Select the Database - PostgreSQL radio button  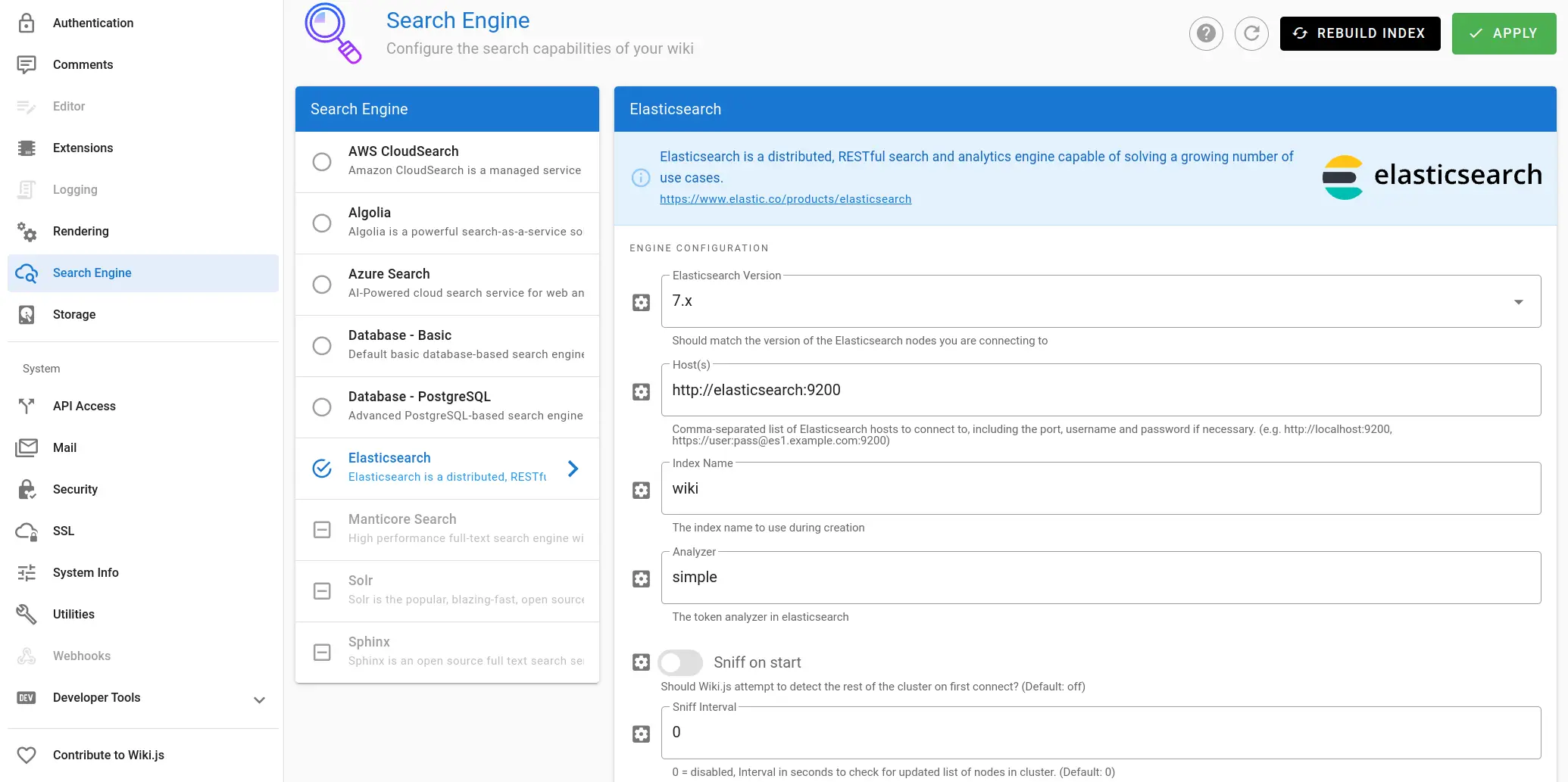click(x=322, y=407)
